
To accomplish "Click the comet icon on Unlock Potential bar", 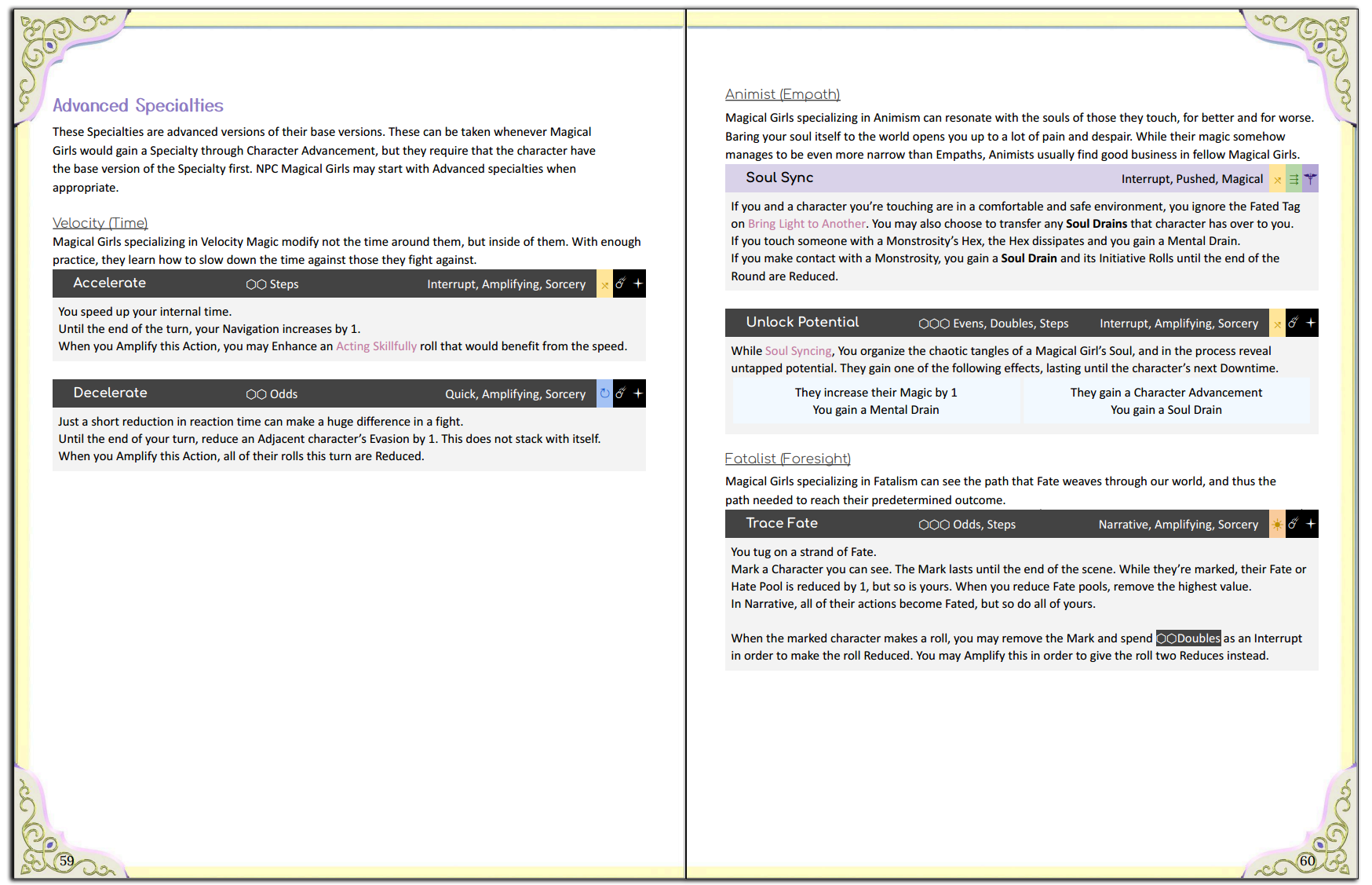I will [x=1294, y=324].
